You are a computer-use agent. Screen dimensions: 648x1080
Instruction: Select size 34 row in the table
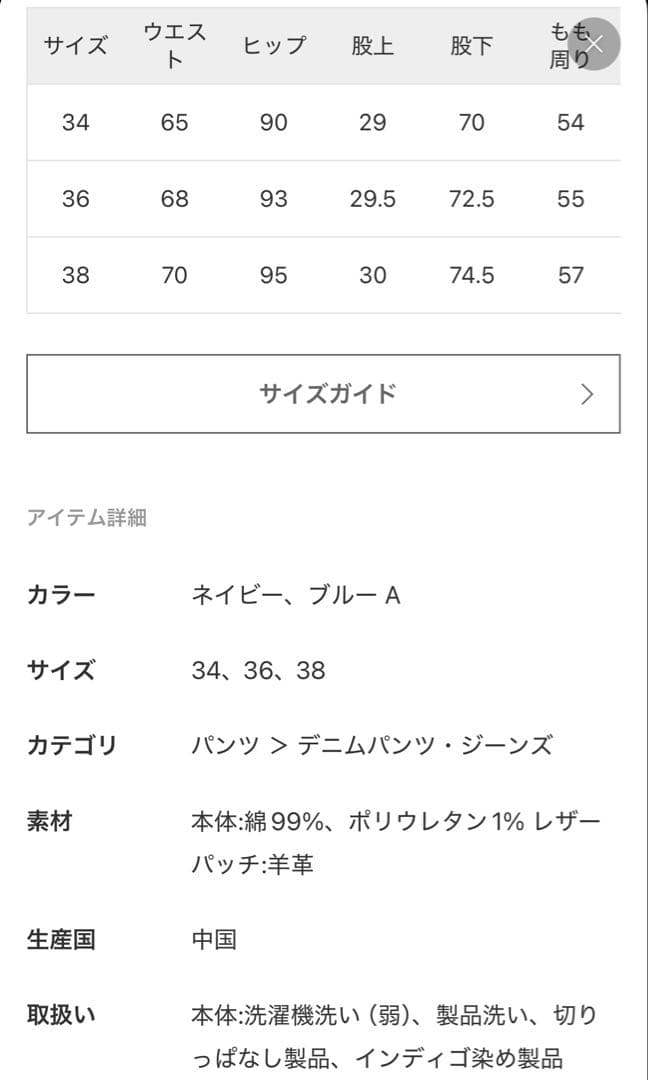point(75,122)
